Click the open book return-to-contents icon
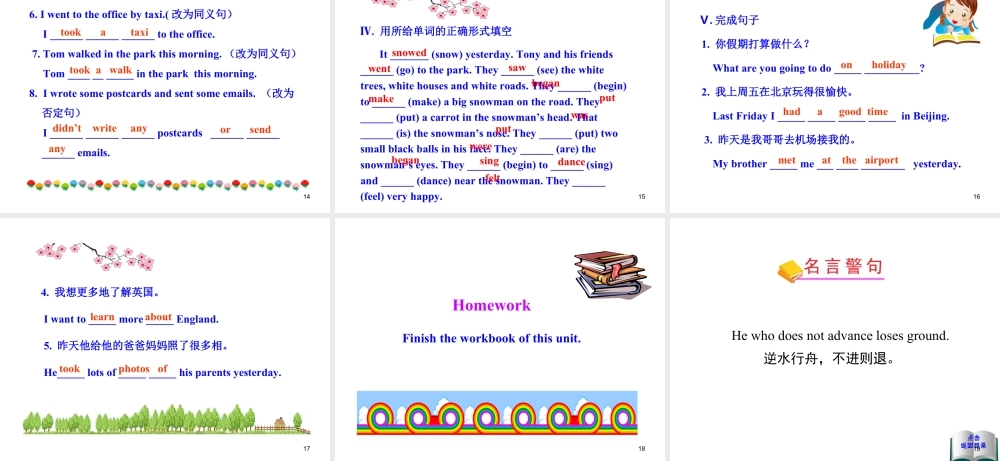The height and width of the screenshot is (461, 1000). 972,442
